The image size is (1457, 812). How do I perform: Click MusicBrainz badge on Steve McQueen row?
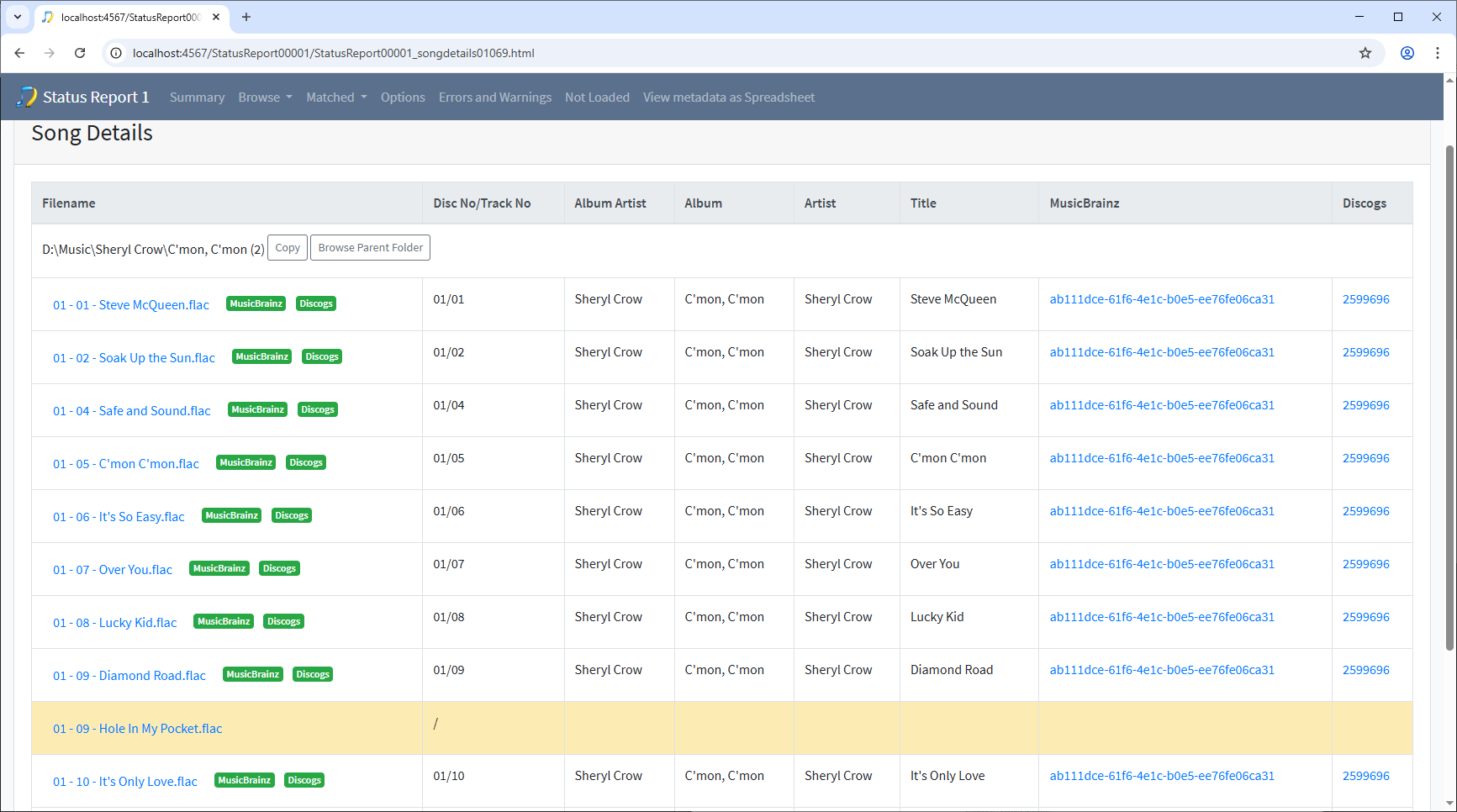(256, 303)
